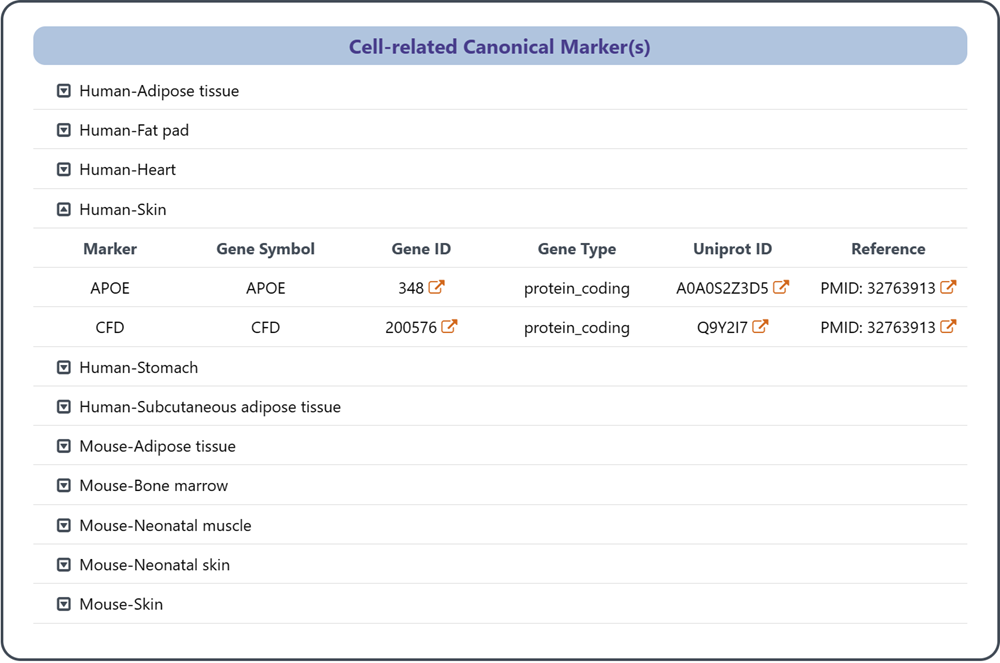1000x663 pixels.
Task: Click the Cell-related Canonical Marker(s) header
Action: point(500,47)
